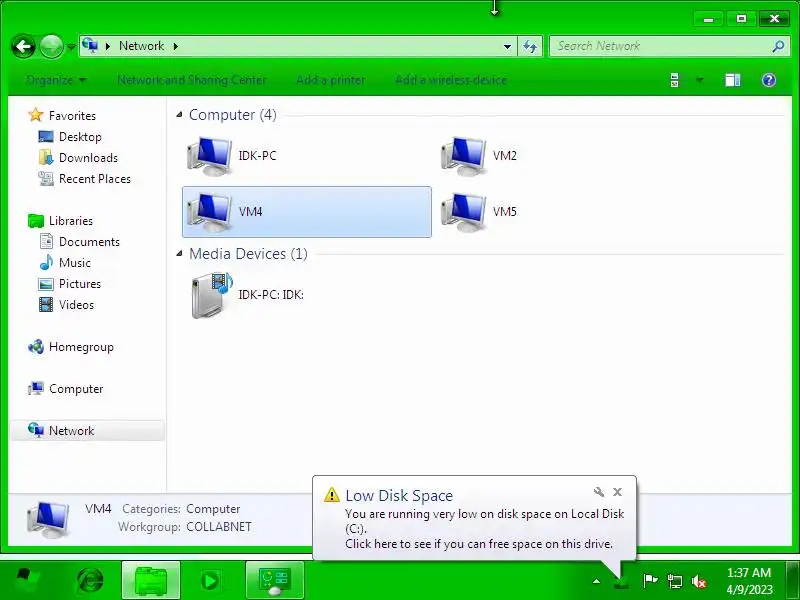The height and width of the screenshot is (600, 800).
Task: Select the IDK-PC computer icon
Action: (x=210, y=156)
